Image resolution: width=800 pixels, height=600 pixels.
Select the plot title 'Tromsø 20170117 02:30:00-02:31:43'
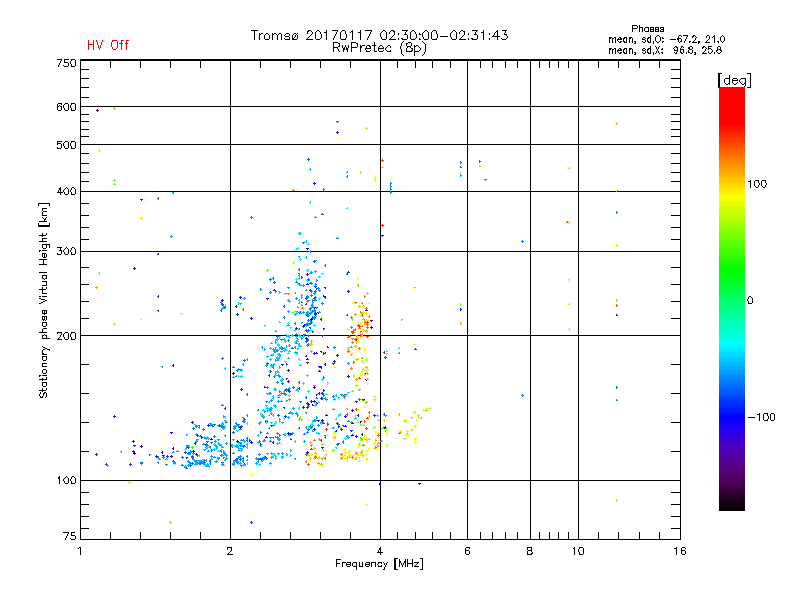[x=379, y=35]
